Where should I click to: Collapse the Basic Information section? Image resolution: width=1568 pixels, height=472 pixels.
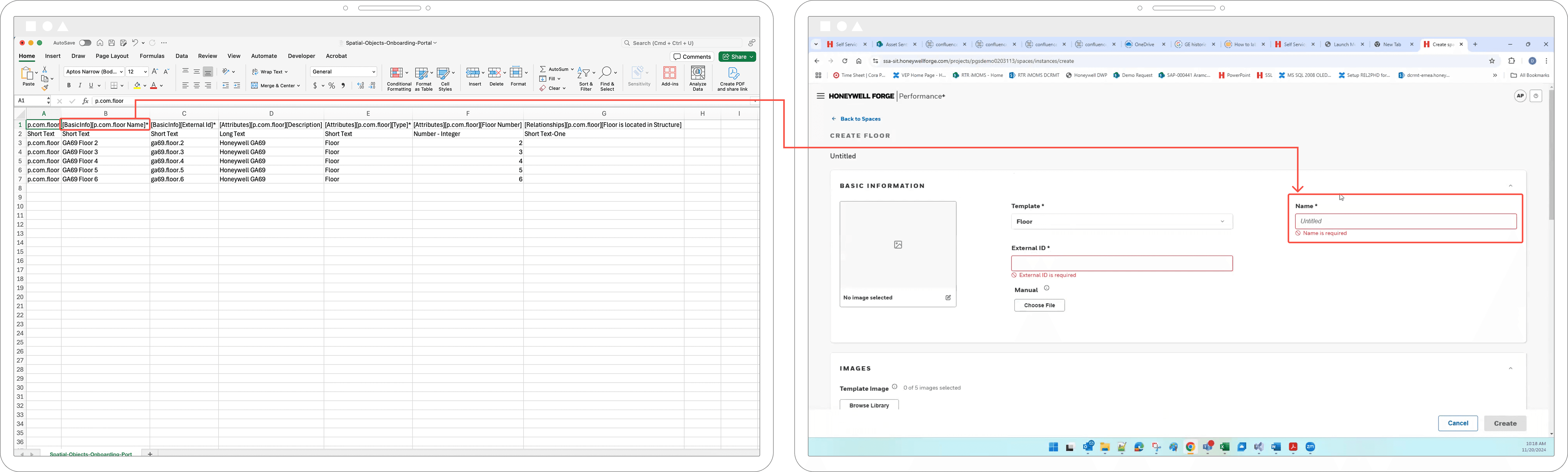click(x=1510, y=186)
